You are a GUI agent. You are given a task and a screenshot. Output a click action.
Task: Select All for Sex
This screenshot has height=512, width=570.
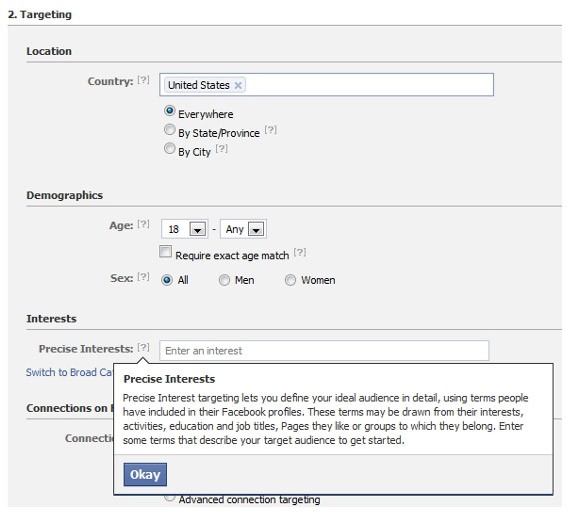[x=167, y=280]
